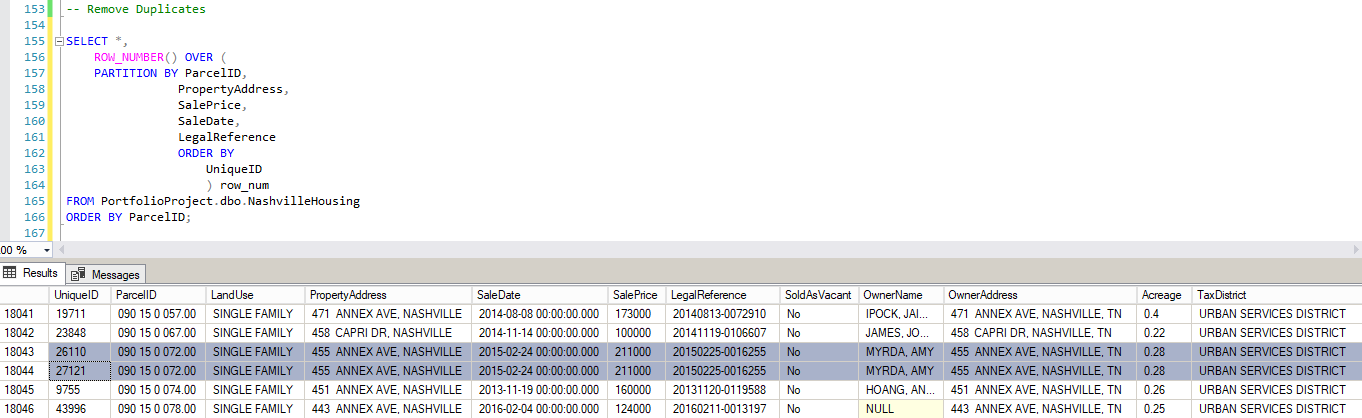The image size is (1362, 418).
Task: Collapse the SELECT statement code block
Action: pos(59,41)
